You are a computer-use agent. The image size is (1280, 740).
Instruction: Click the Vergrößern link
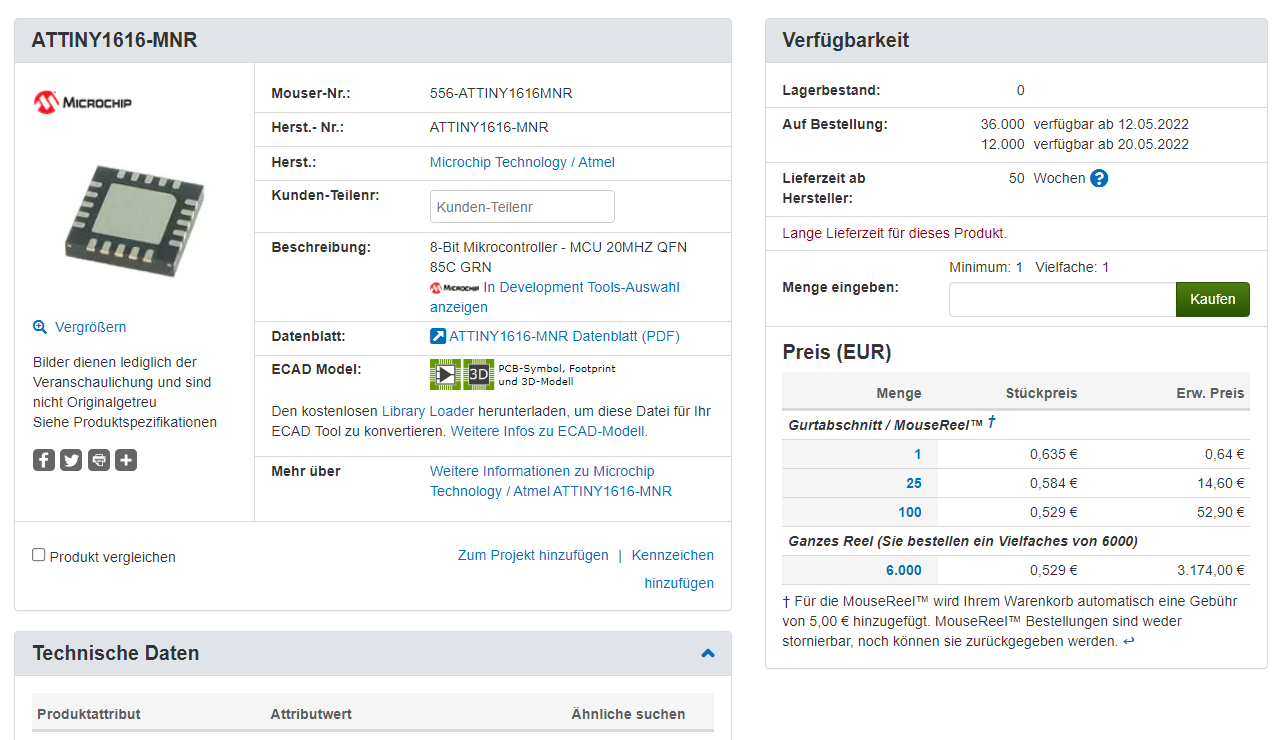click(x=90, y=327)
